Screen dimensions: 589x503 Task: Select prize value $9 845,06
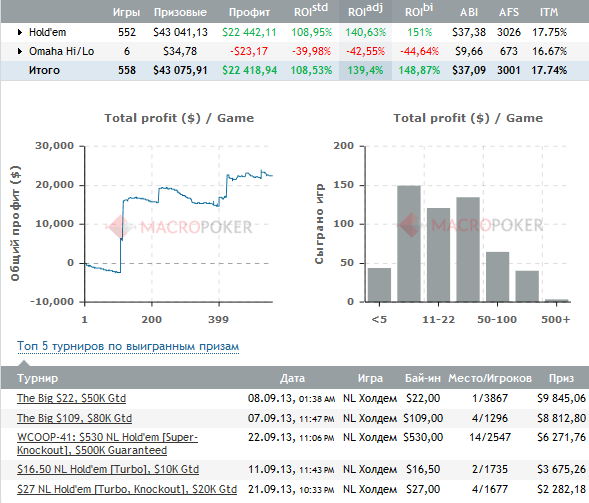pos(561,398)
